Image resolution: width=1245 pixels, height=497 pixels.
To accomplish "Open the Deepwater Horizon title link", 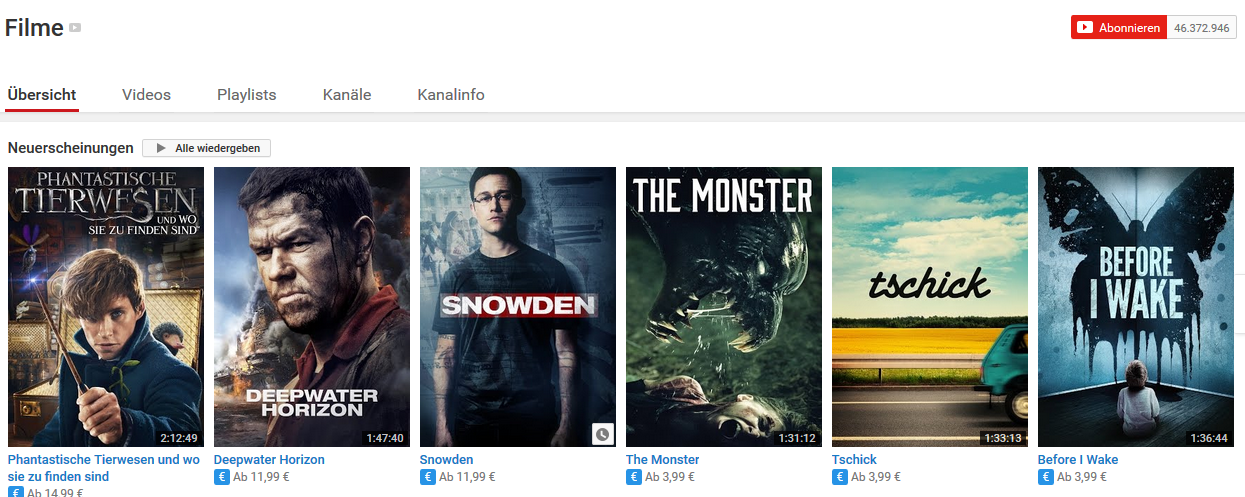I will pyautogui.click(x=269, y=460).
